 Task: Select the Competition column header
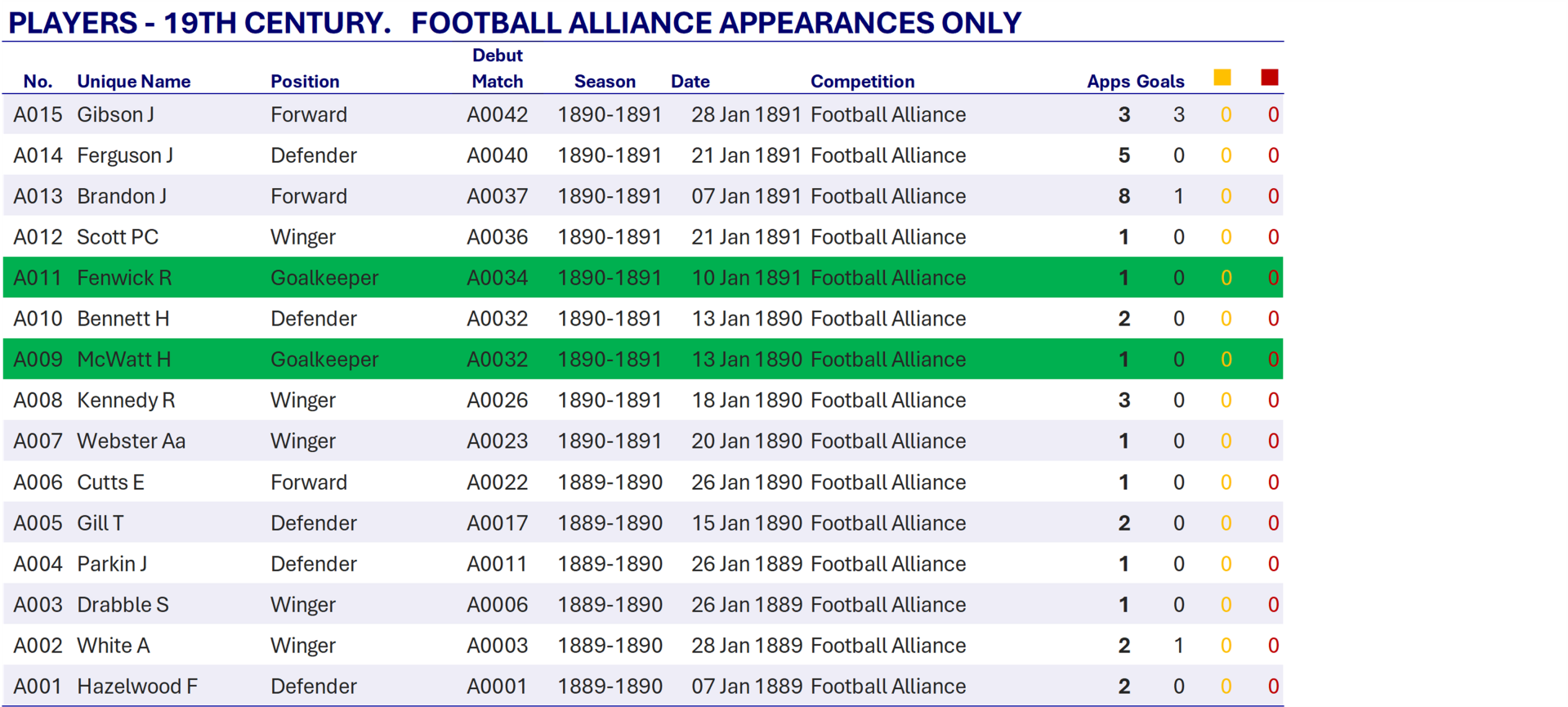(x=862, y=82)
